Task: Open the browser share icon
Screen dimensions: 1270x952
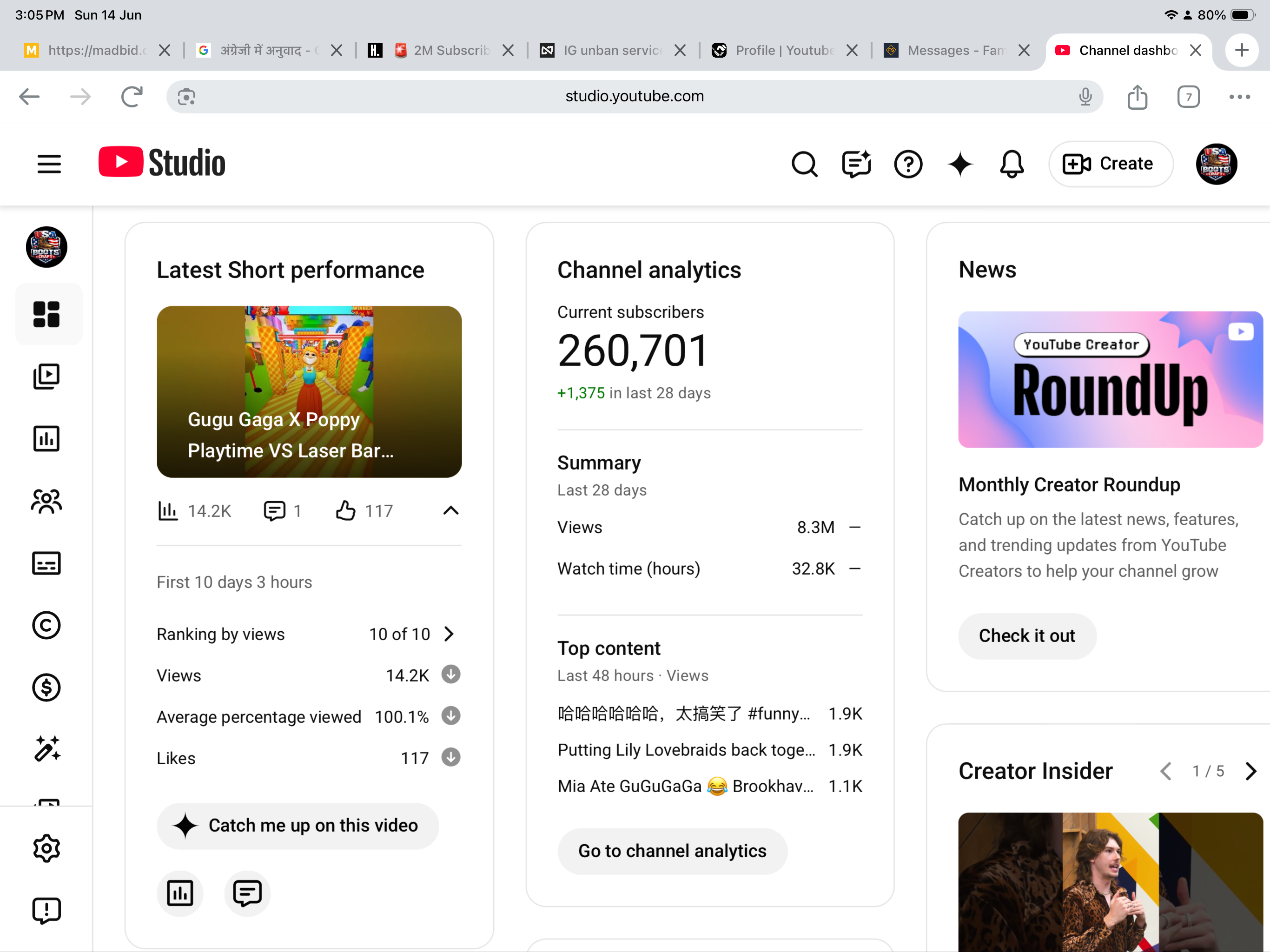Action: 1137,97
